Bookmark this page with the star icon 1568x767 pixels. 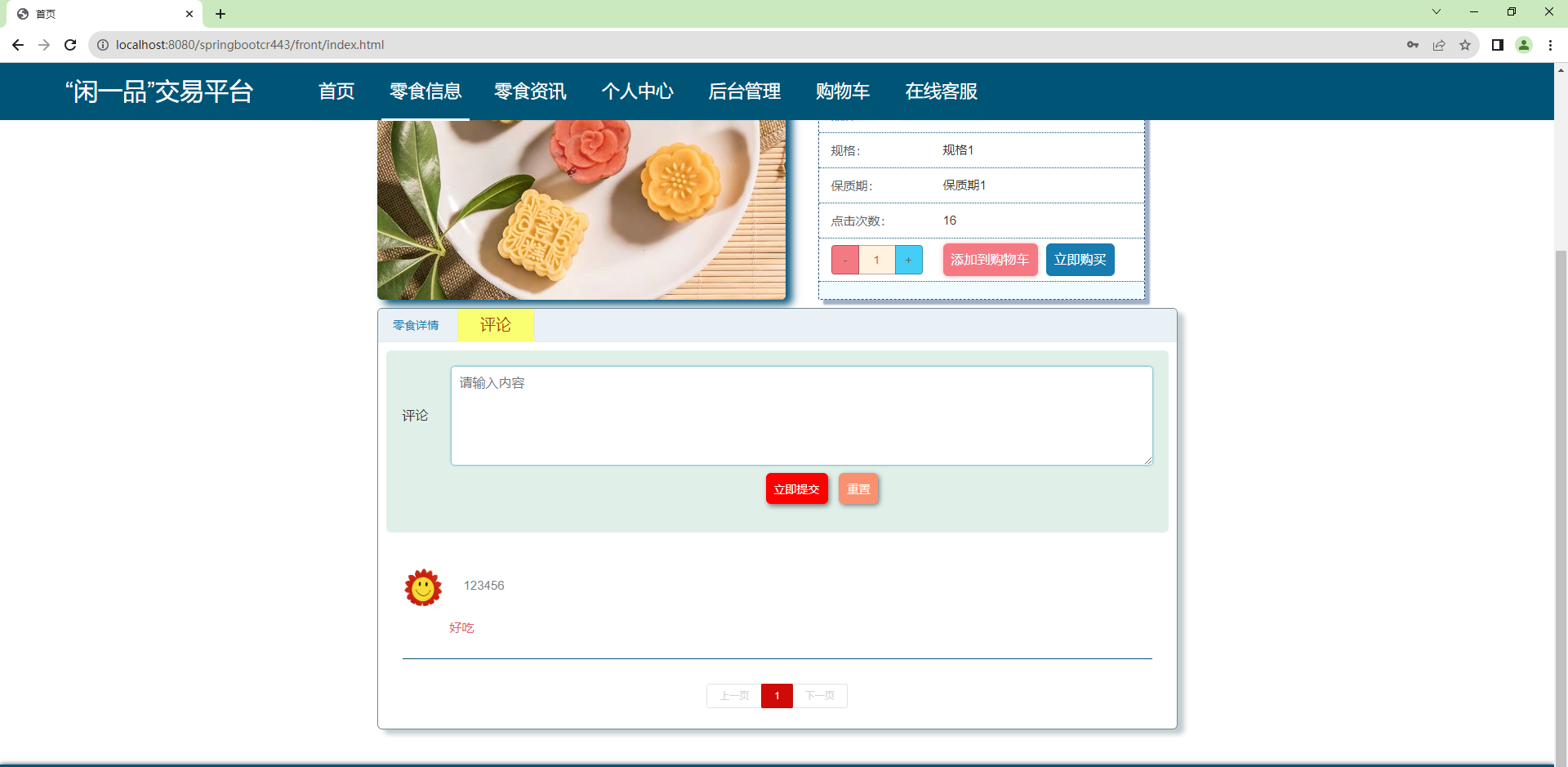coord(1466,45)
